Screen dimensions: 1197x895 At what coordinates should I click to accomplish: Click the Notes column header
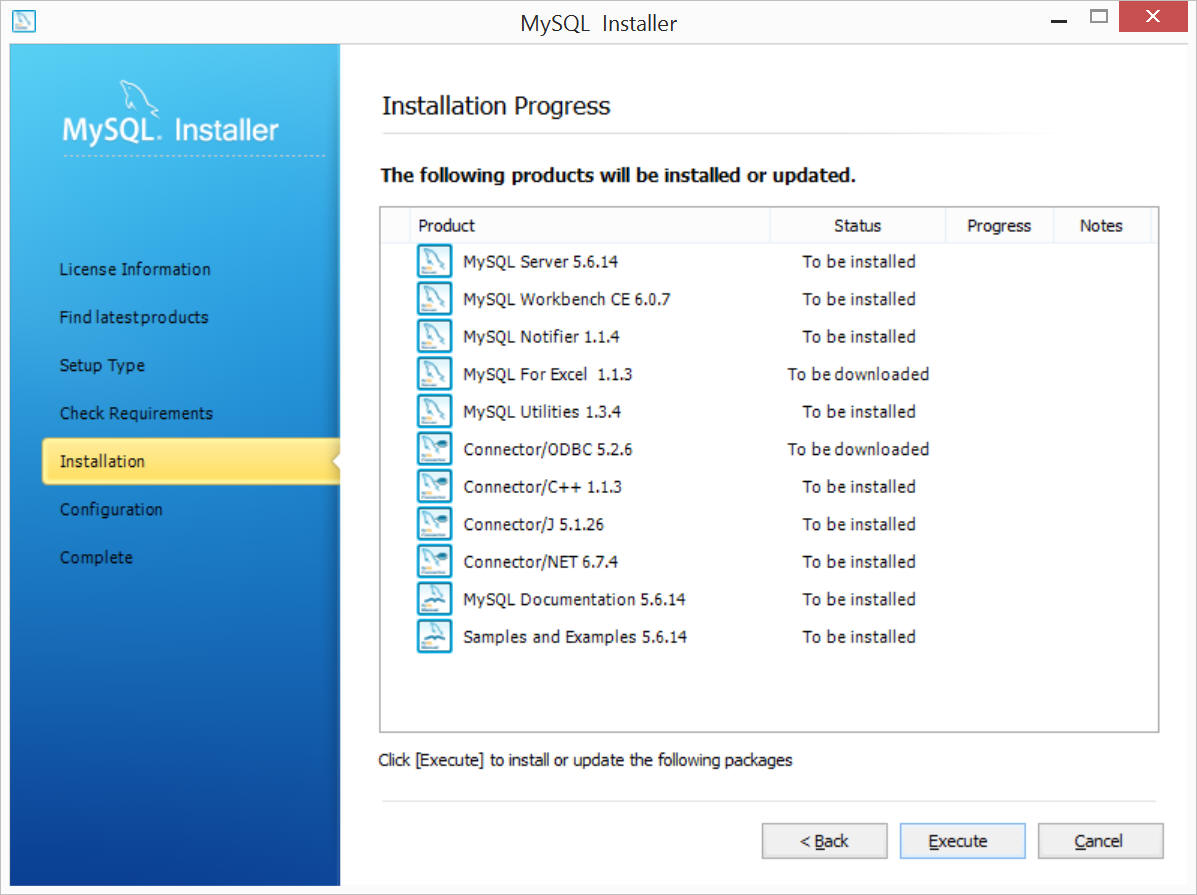[x=1102, y=226]
